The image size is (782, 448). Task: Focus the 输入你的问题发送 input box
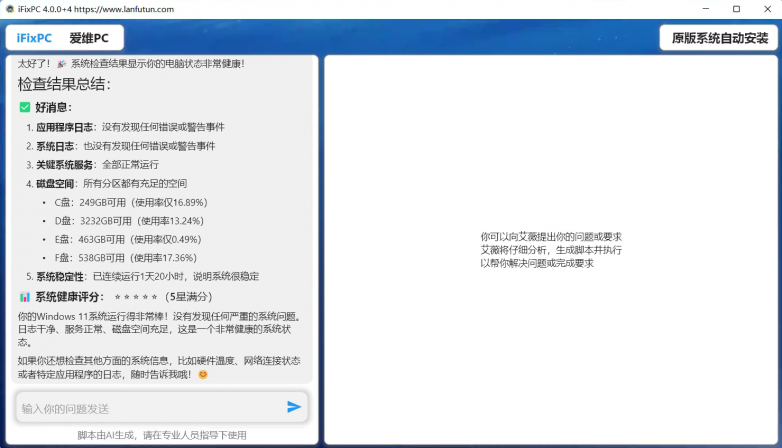(150, 408)
